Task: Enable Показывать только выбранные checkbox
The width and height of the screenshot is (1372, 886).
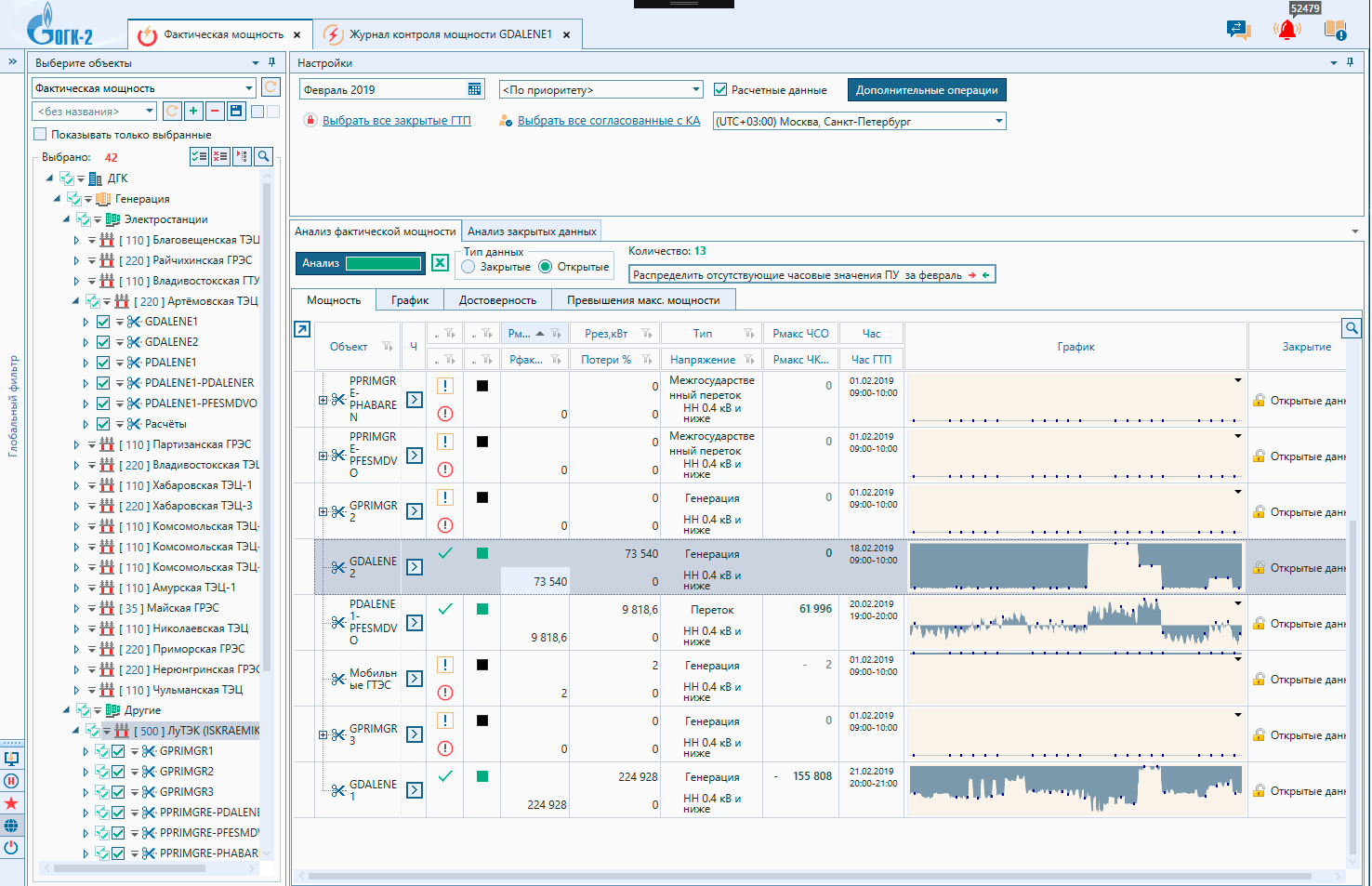Action: point(40,134)
